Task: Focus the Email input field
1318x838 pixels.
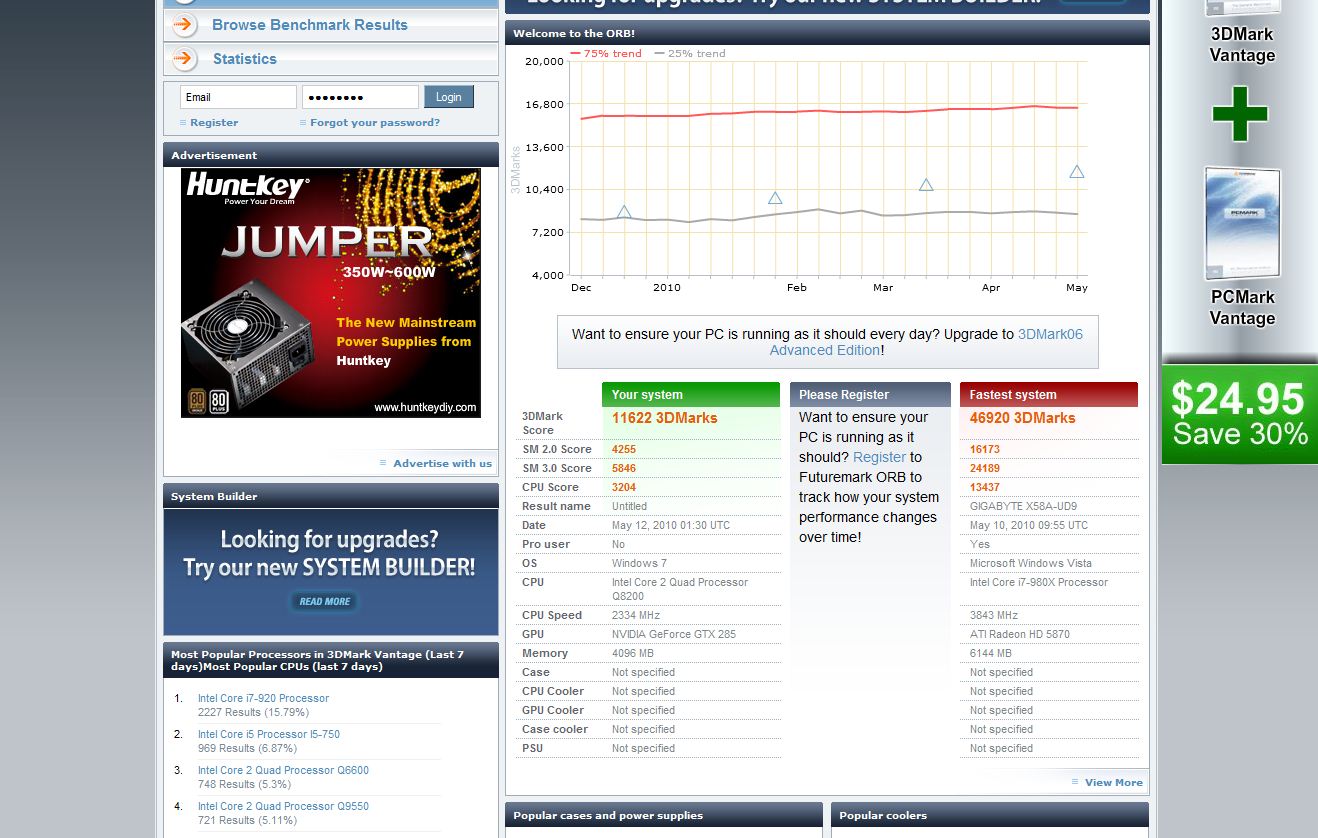Action: 238,97
